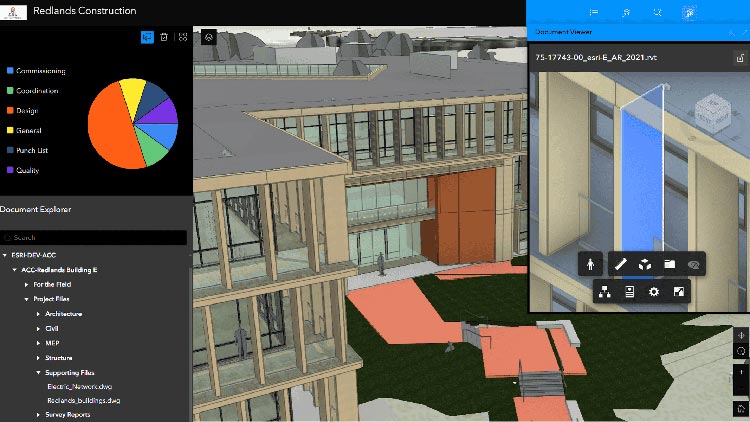Click the scene widget button on map
The width and height of the screenshot is (750, 422).
209,37
